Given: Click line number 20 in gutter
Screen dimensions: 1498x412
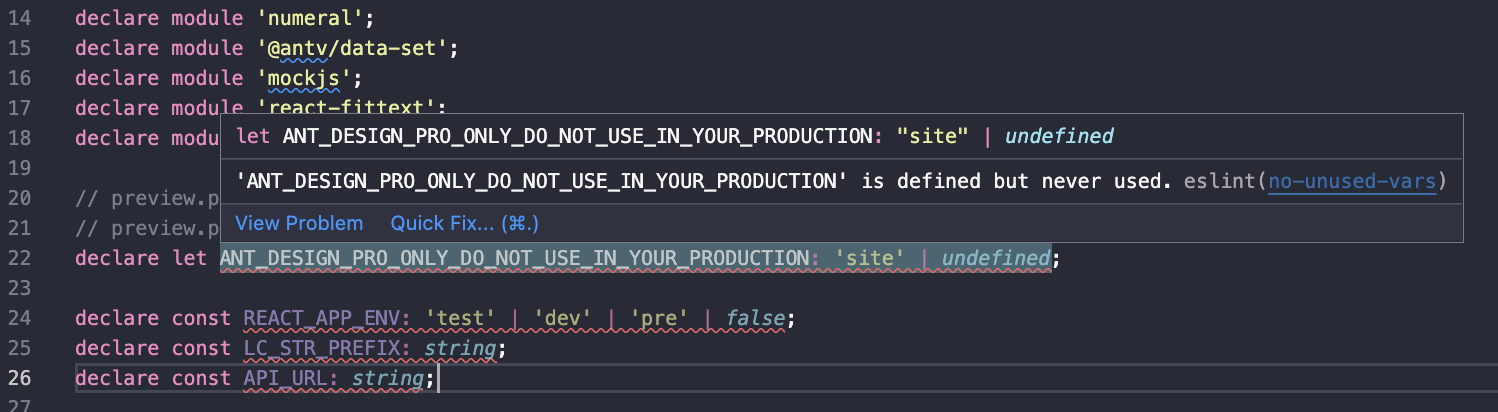Looking at the screenshot, I should [19, 198].
